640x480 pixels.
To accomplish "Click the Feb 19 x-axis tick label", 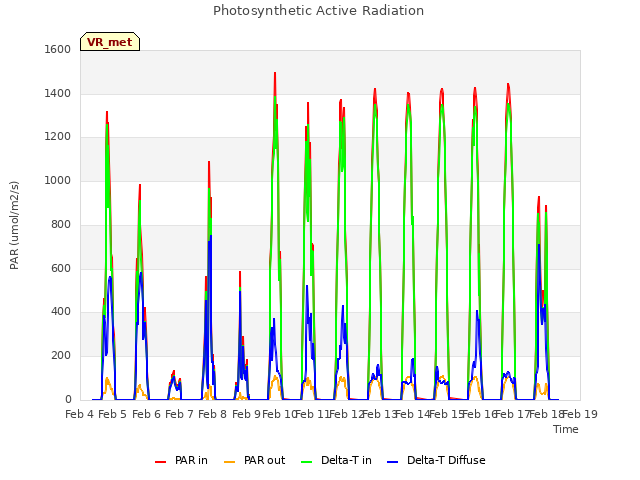I will coord(580,414).
